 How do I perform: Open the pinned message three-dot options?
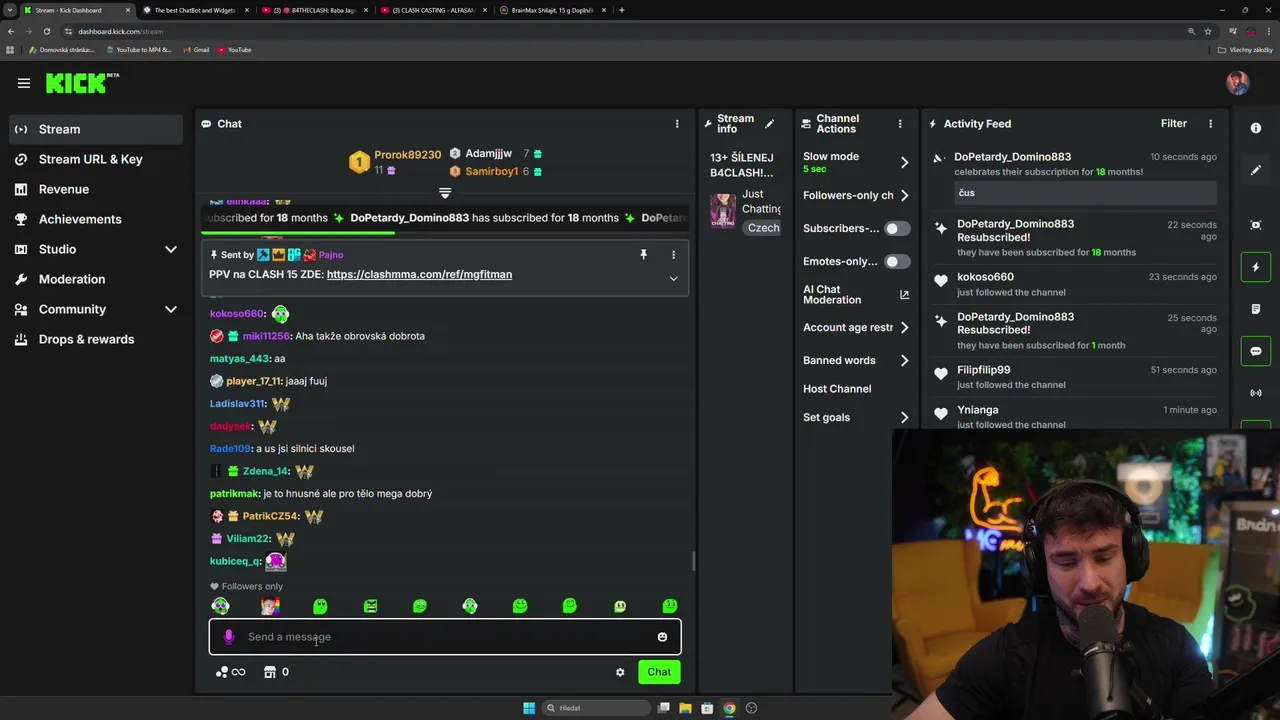pyautogui.click(x=673, y=255)
